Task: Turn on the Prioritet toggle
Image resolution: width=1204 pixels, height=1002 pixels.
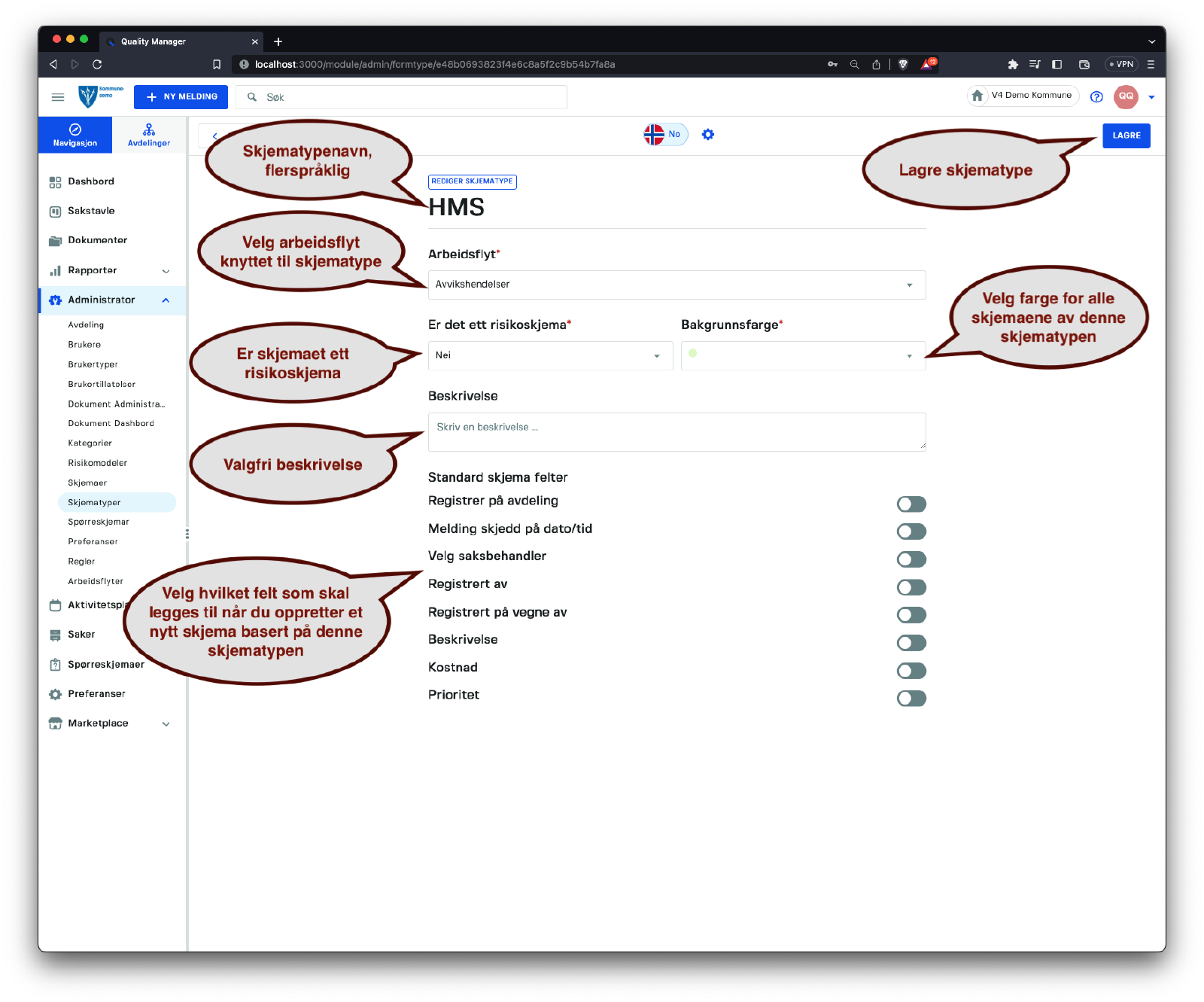Action: (x=911, y=699)
